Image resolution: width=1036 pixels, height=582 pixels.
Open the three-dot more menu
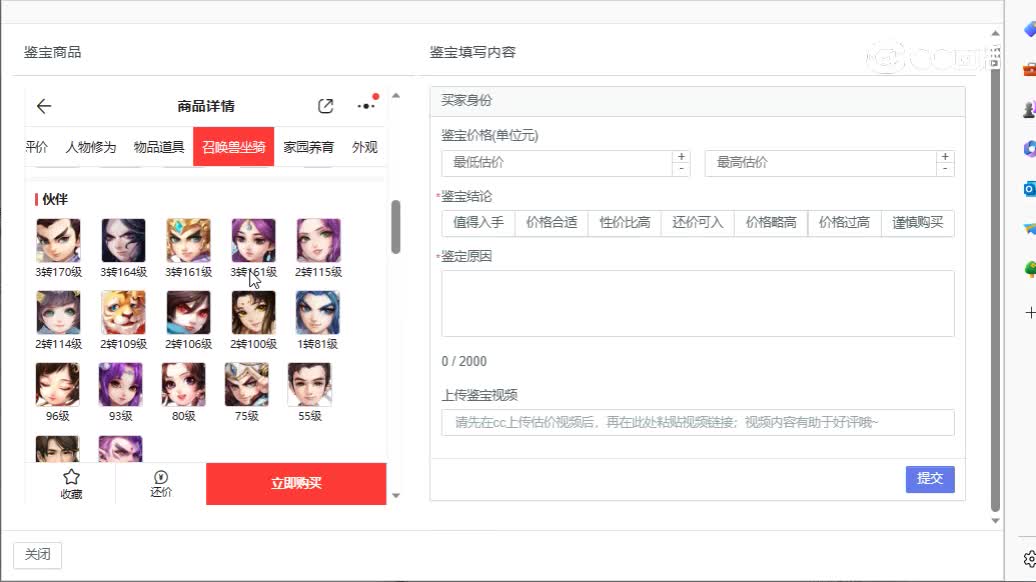(365, 106)
